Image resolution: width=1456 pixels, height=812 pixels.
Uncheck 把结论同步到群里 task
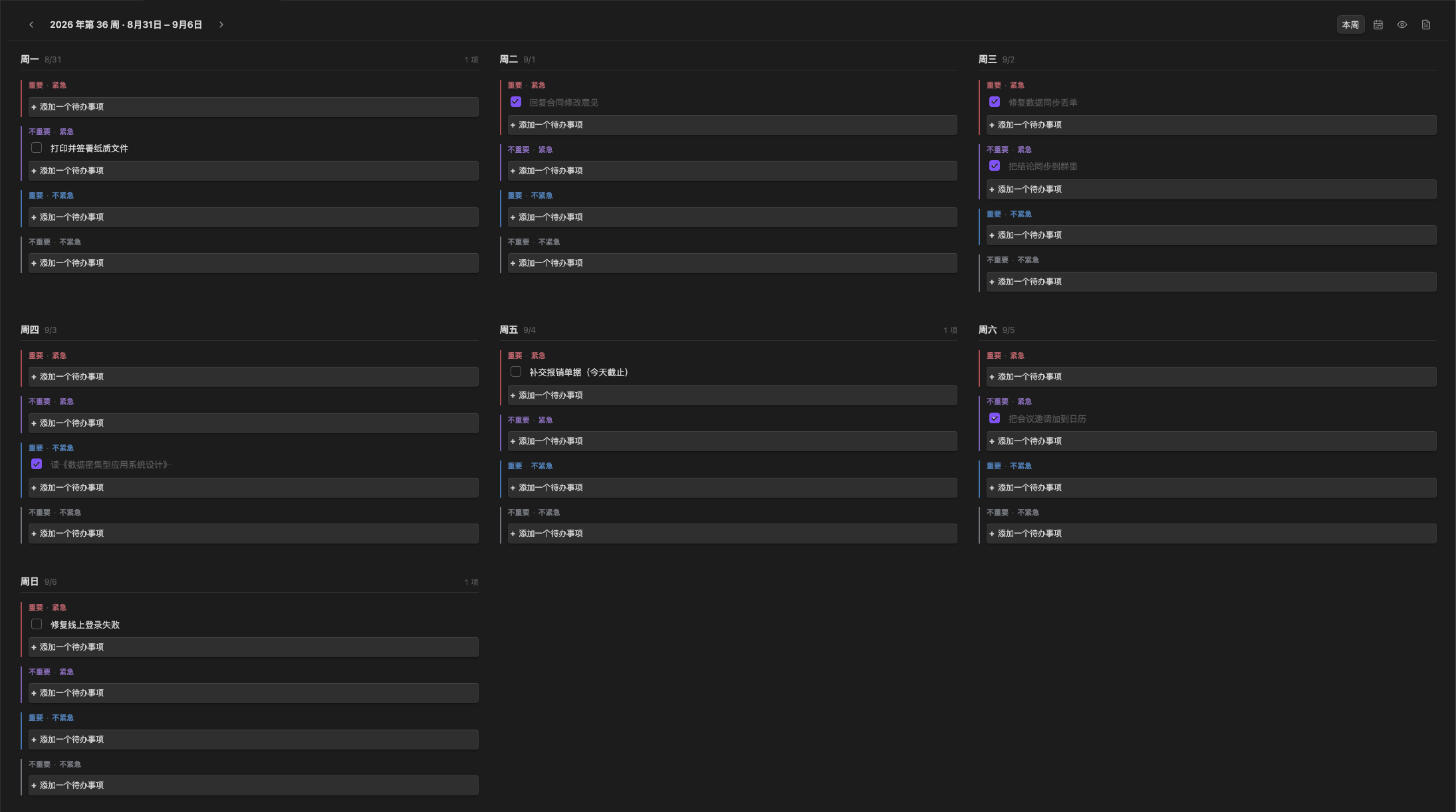pyautogui.click(x=995, y=166)
